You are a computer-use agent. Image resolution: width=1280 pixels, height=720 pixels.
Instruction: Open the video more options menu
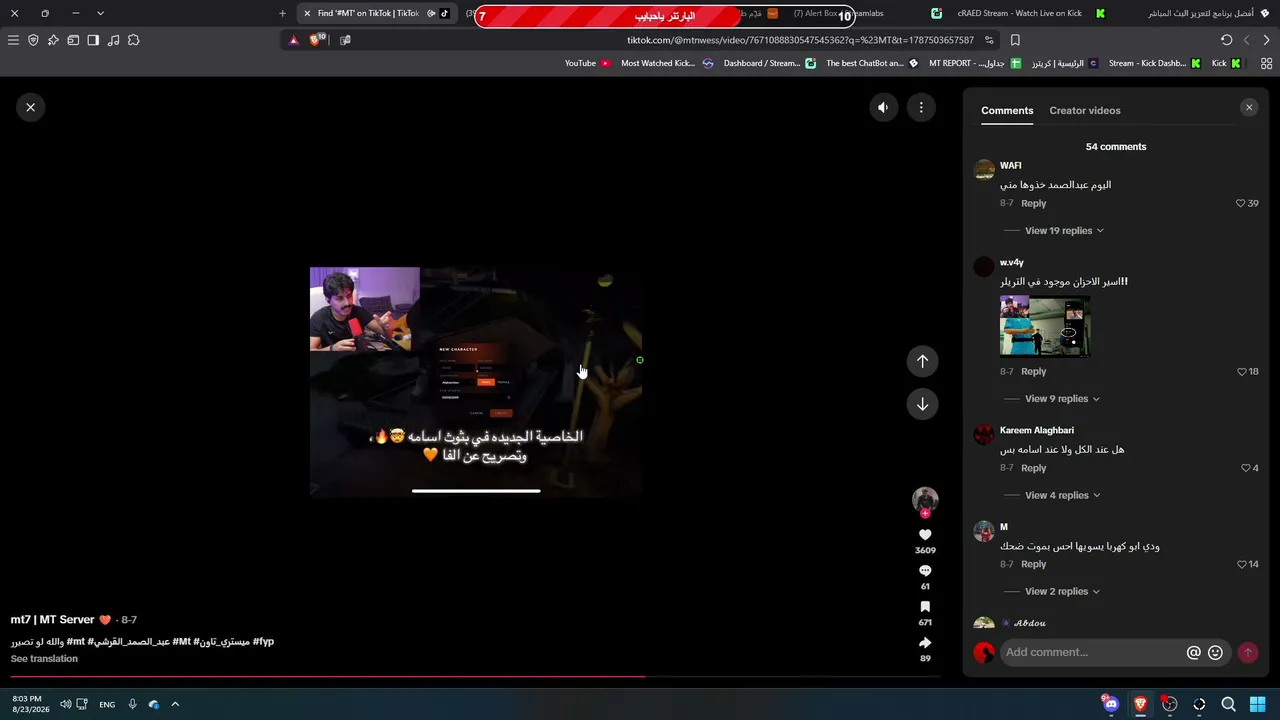point(921,108)
